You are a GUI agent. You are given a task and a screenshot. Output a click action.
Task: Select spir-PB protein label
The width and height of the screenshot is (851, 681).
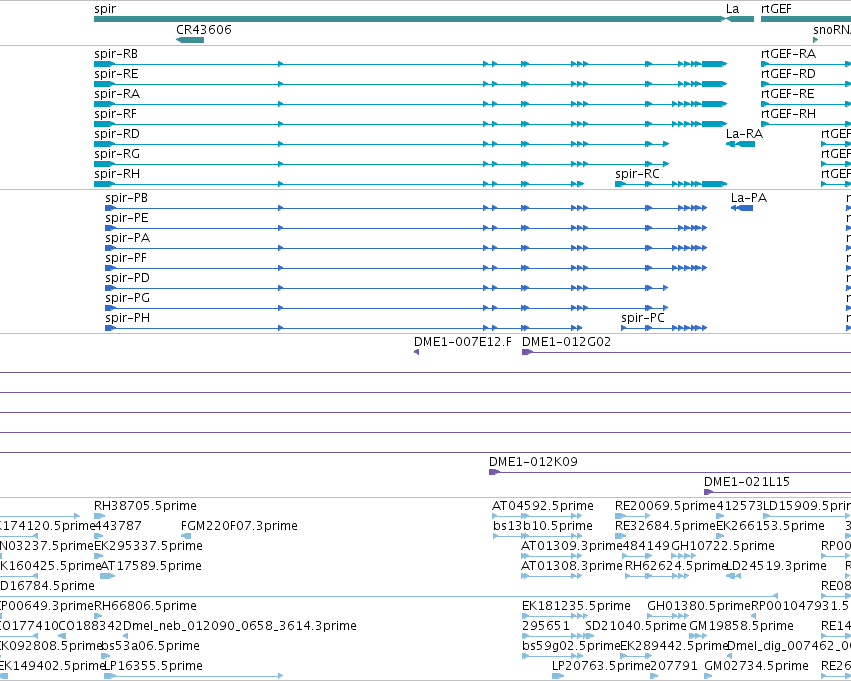(x=126, y=199)
